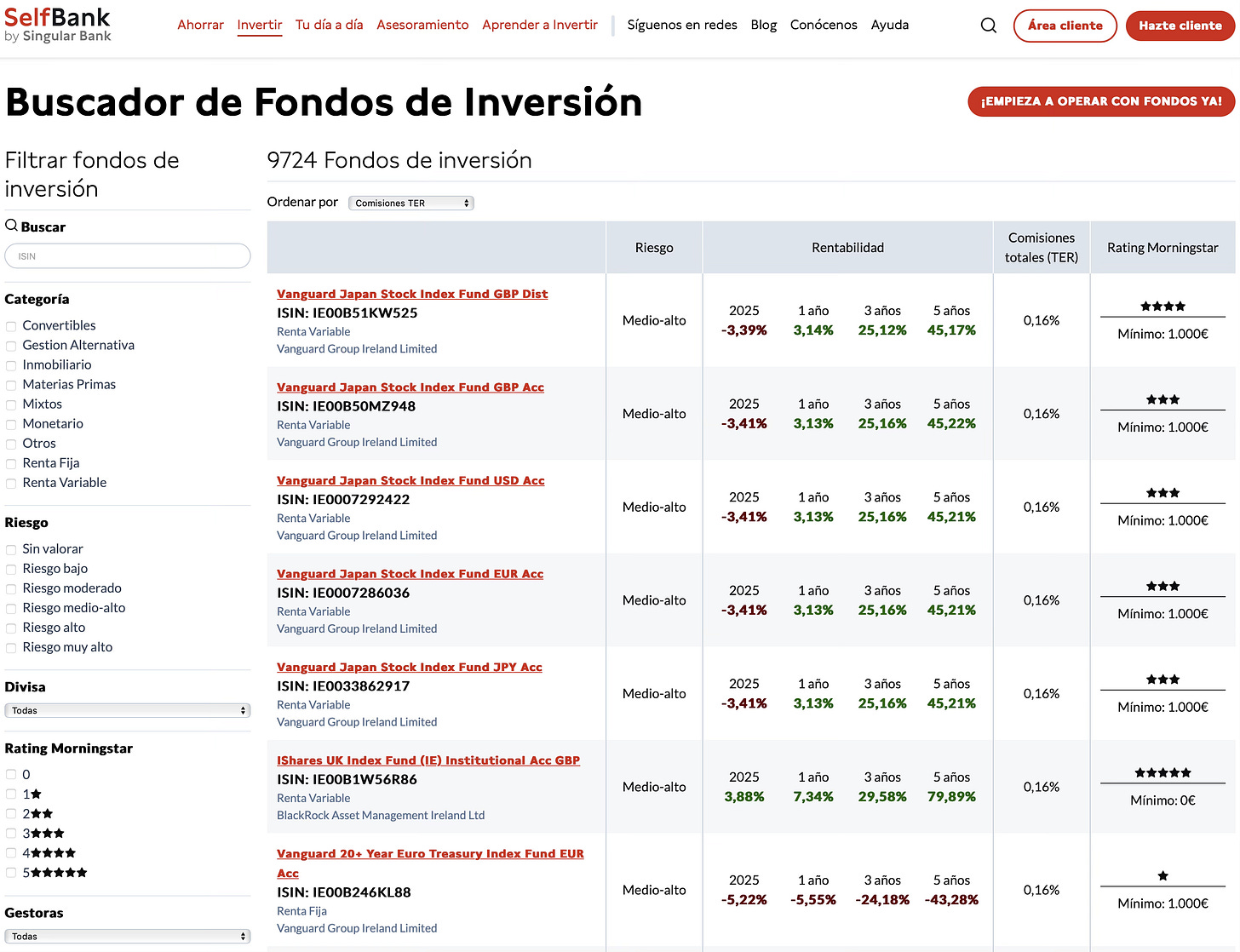Toggle the Monetario checkbox
Screen dimensions: 1240x952
coord(11,424)
